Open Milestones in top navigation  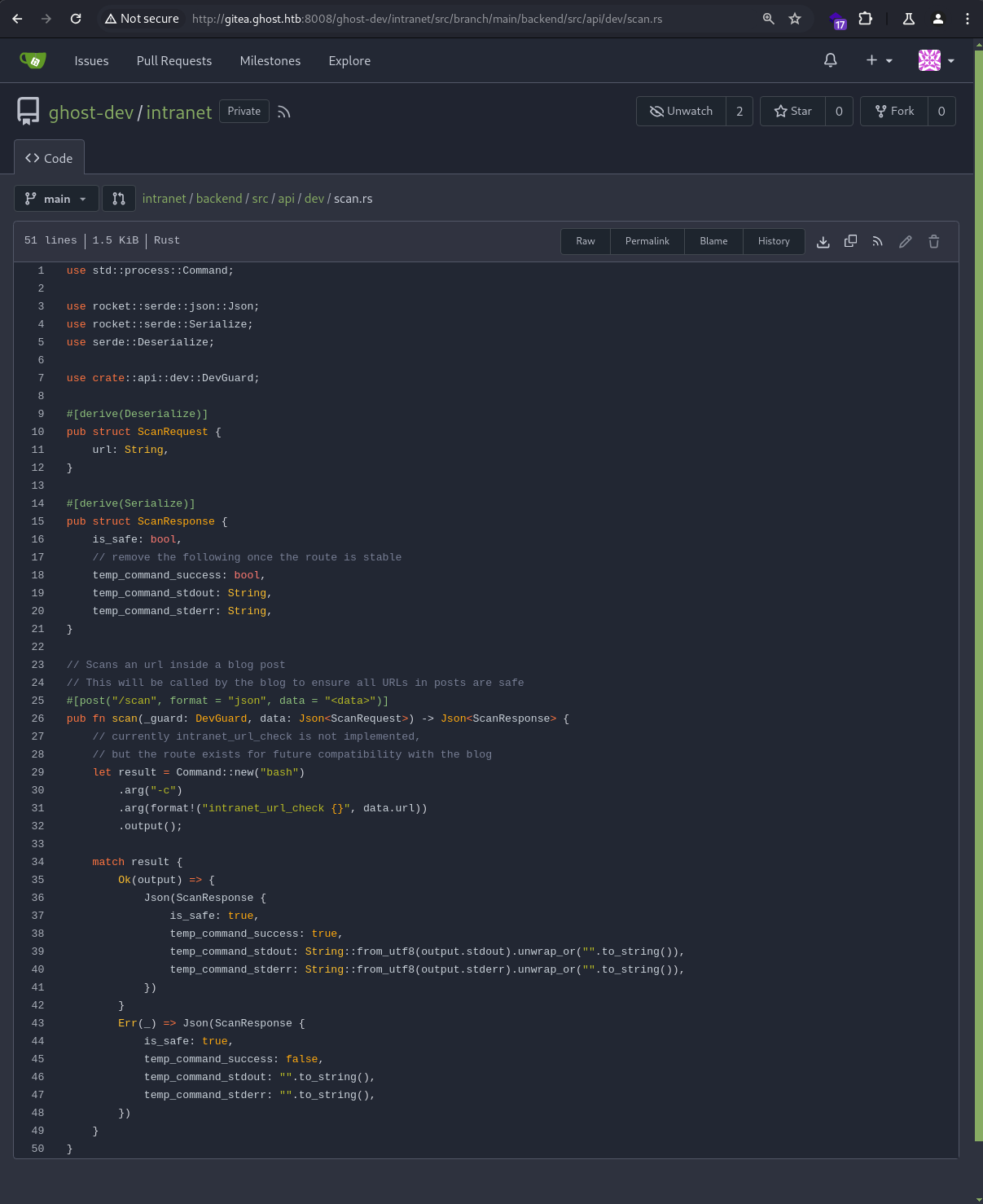coord(270,61)
